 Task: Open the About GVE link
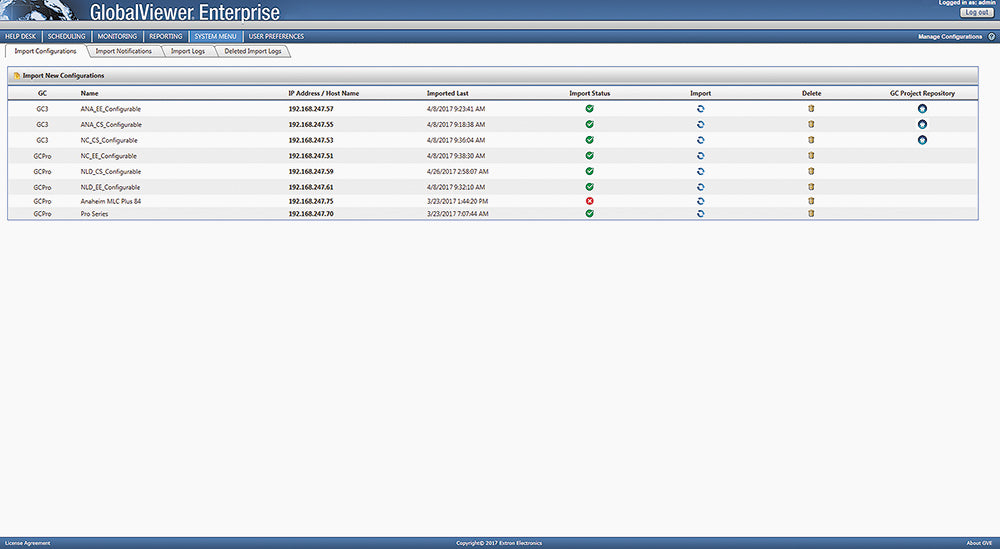pos(979,543)
